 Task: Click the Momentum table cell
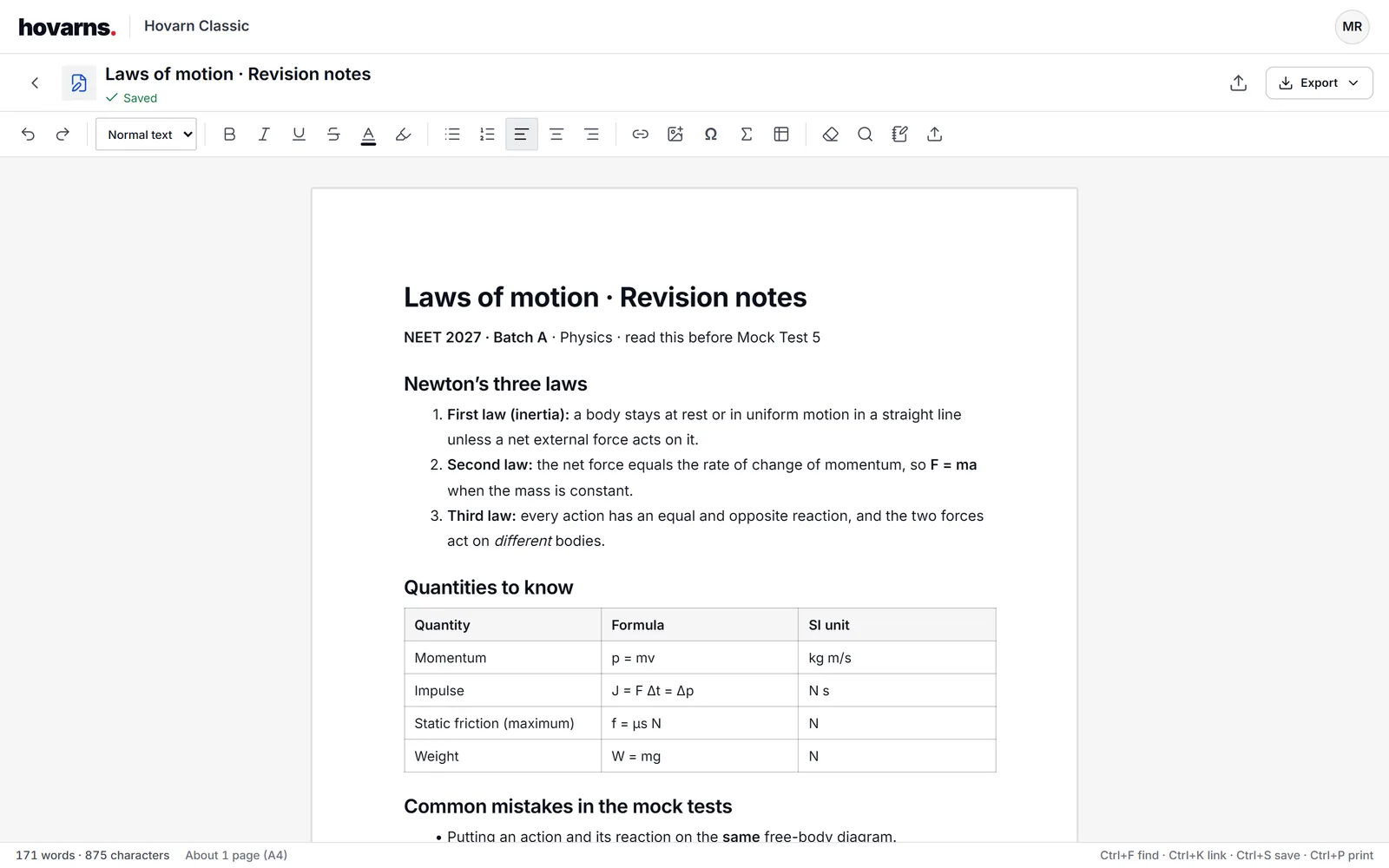[503, 658]
